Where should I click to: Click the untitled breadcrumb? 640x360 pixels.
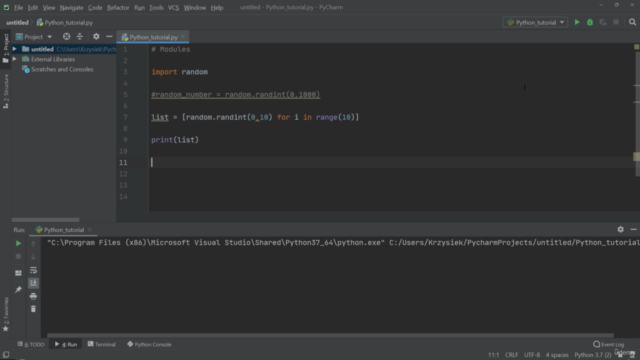[17, 22]
